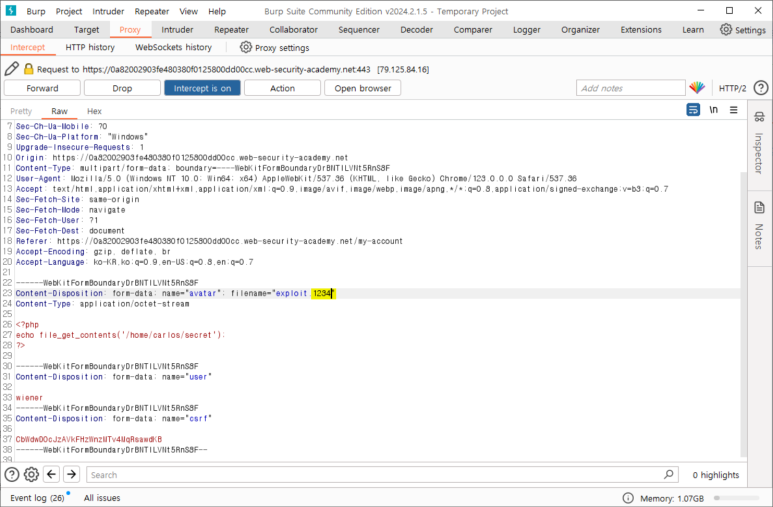
Task: Switch to the Dashboard tab
Action: coord(32,30)
